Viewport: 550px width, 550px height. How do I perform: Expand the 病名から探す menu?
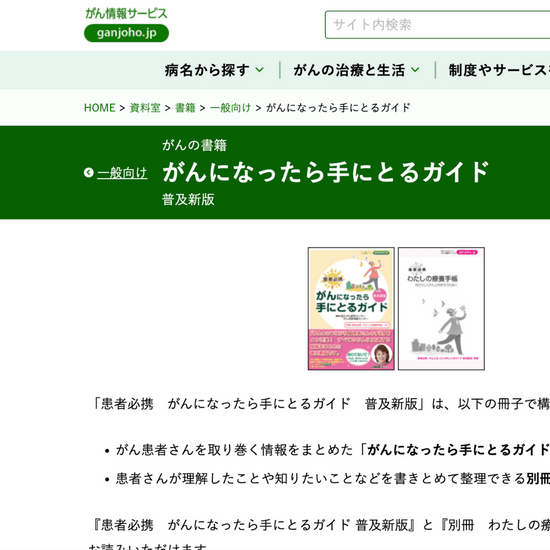(x=214, y=70)
